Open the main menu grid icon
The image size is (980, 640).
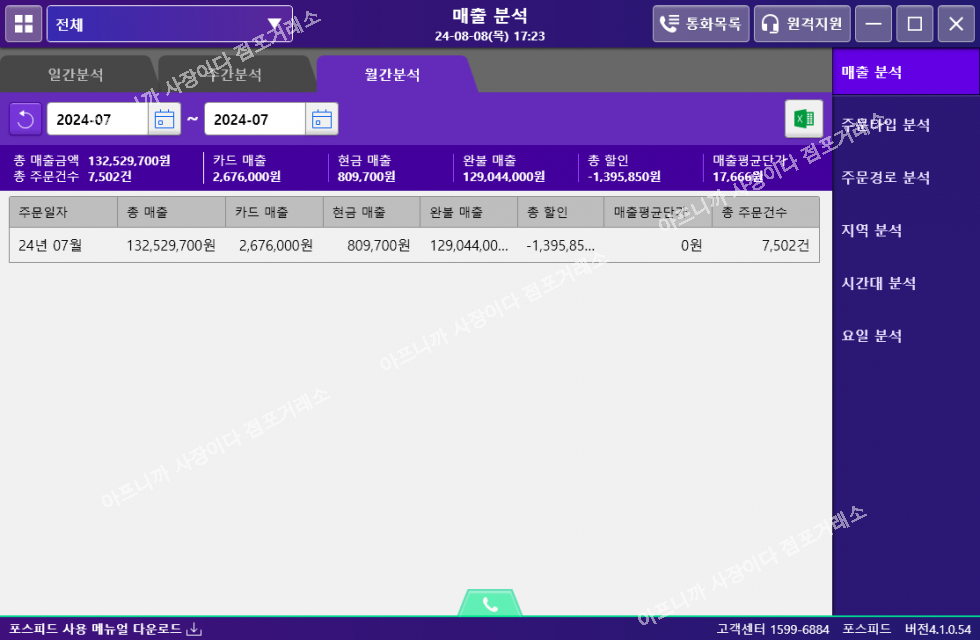tap(24, 23)
